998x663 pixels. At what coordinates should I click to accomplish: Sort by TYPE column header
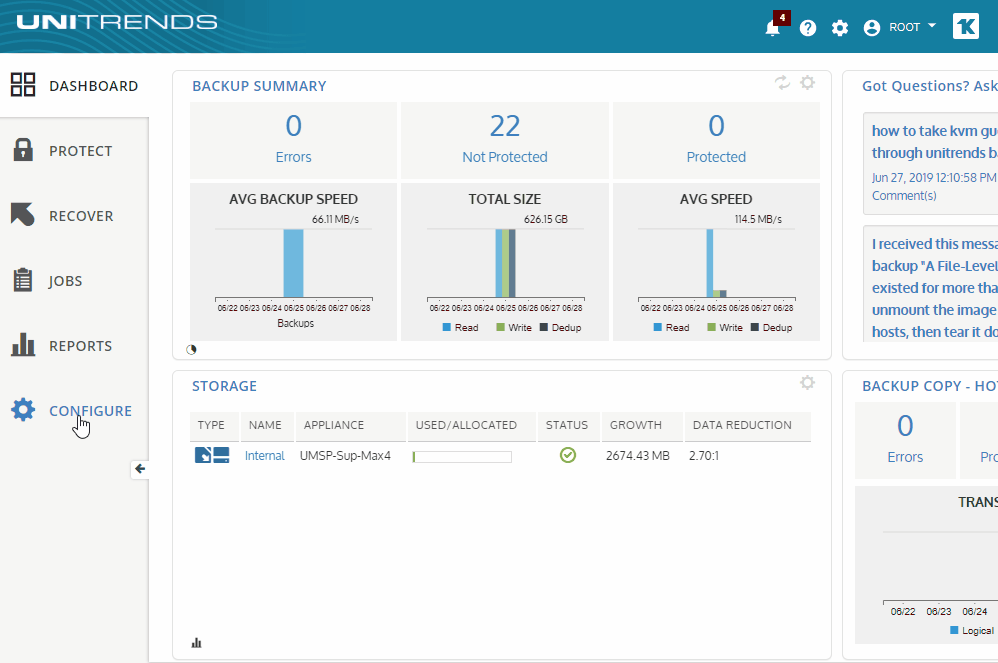point(214,426)
